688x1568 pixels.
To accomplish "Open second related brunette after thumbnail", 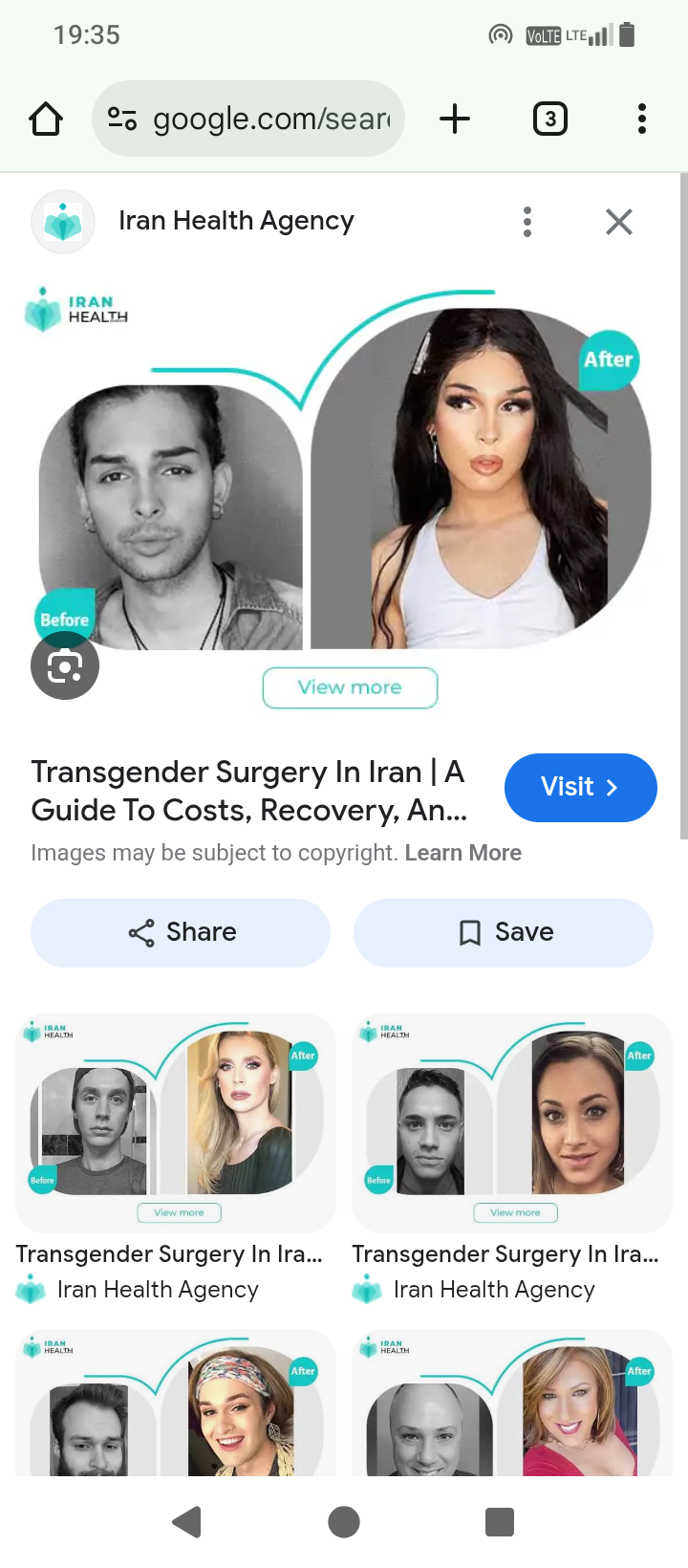I will 512,1122.
